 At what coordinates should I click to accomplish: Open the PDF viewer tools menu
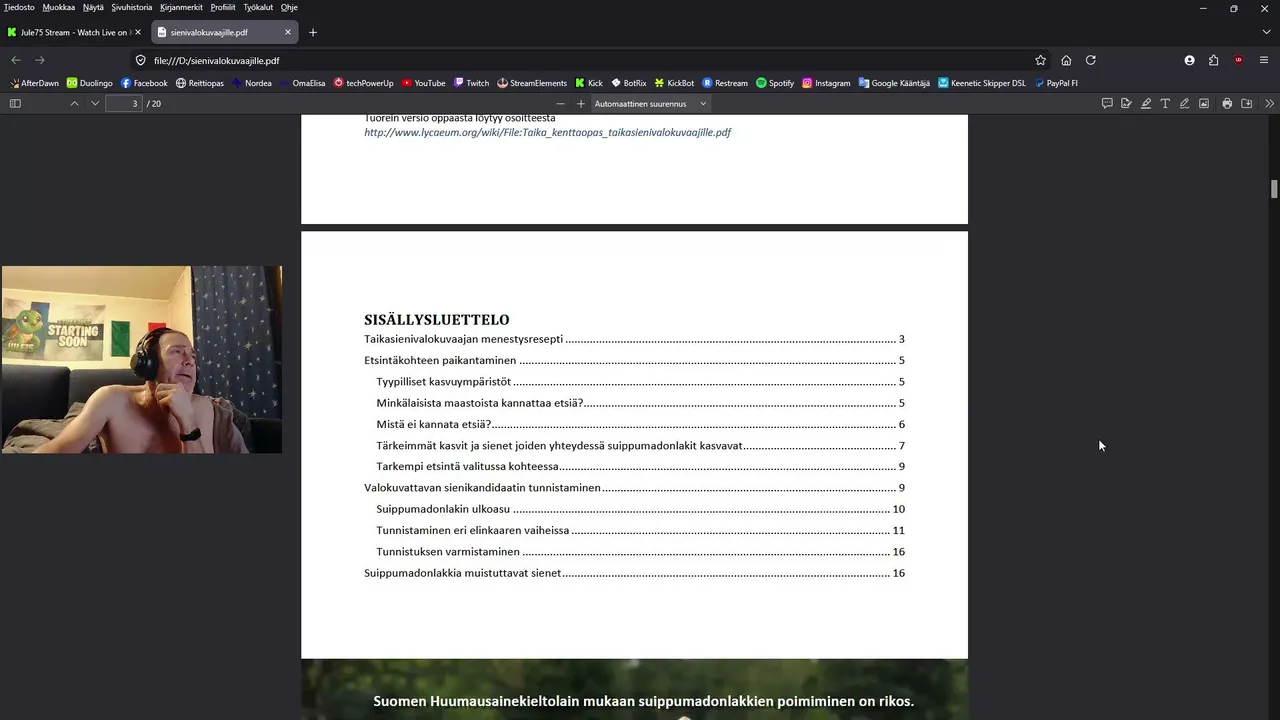click(x=1269, y=104)
